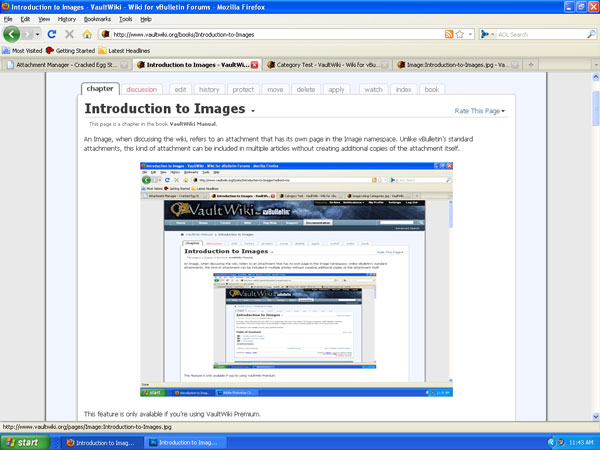Close the Introduction to Images browser tab
600x450 pixels.
(255, 65)
